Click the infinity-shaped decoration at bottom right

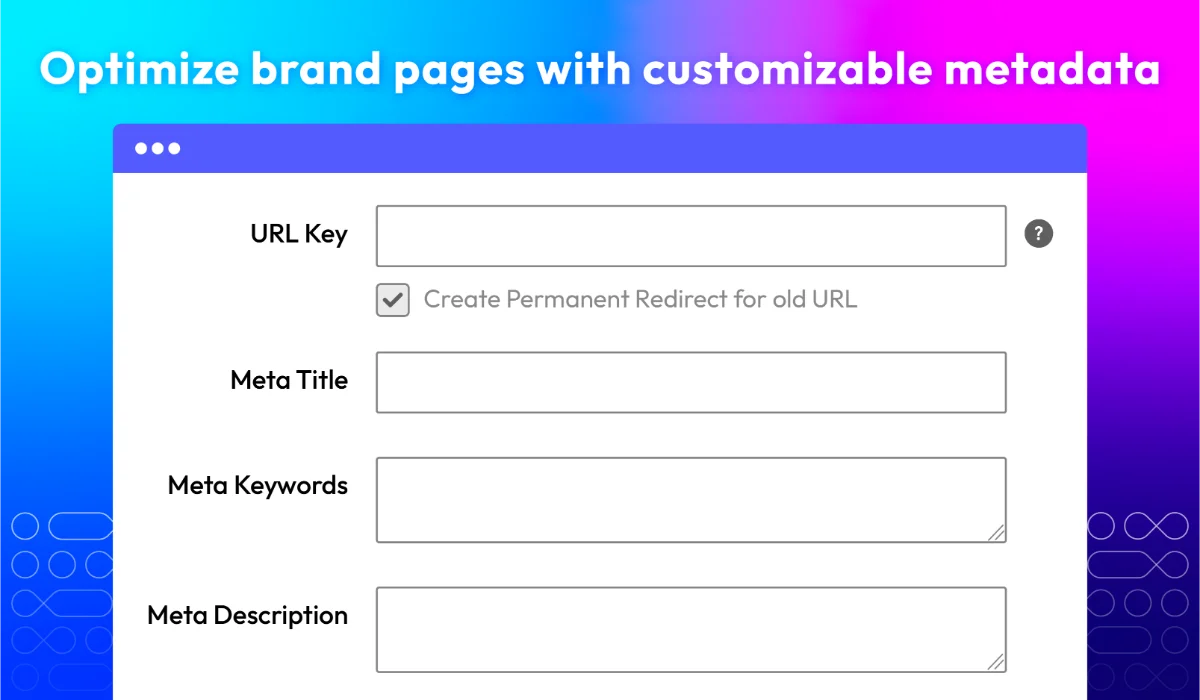click(1143, 525)
